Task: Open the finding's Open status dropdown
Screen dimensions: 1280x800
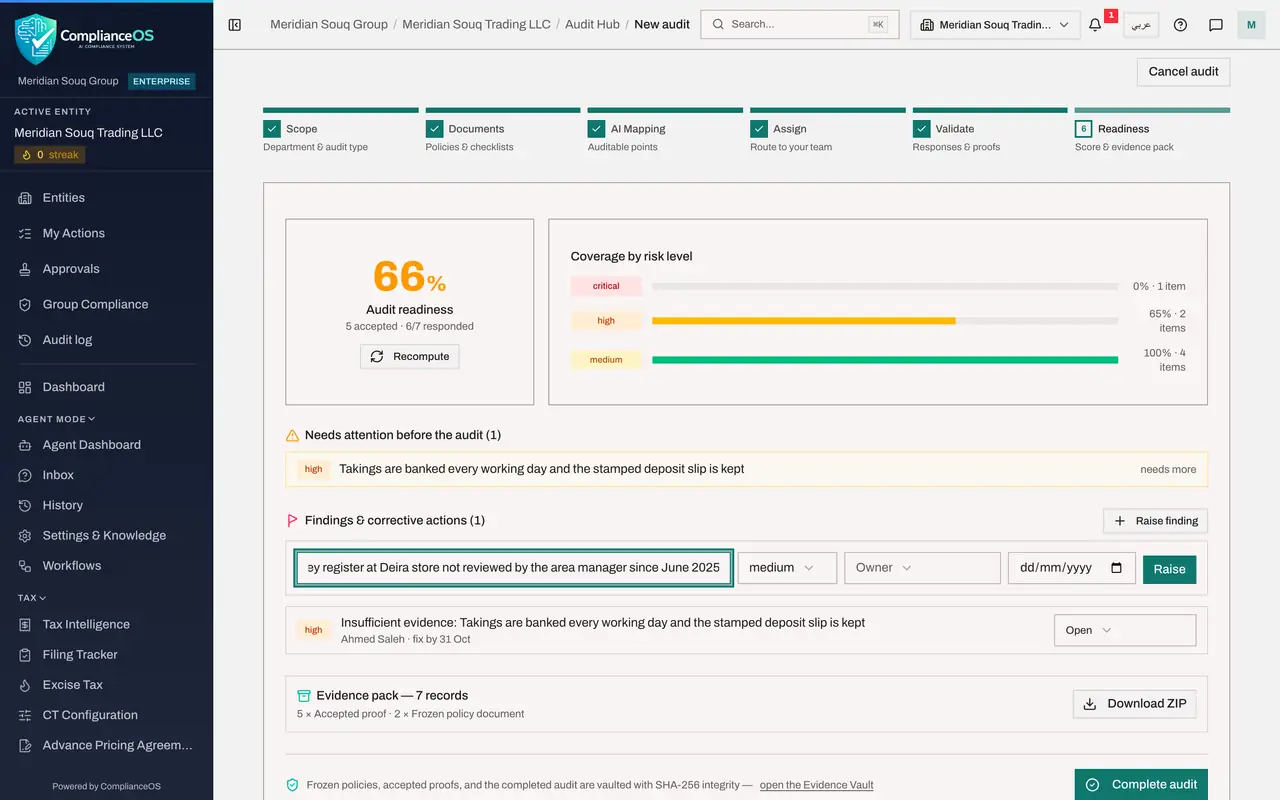Action: [1125, 630]
